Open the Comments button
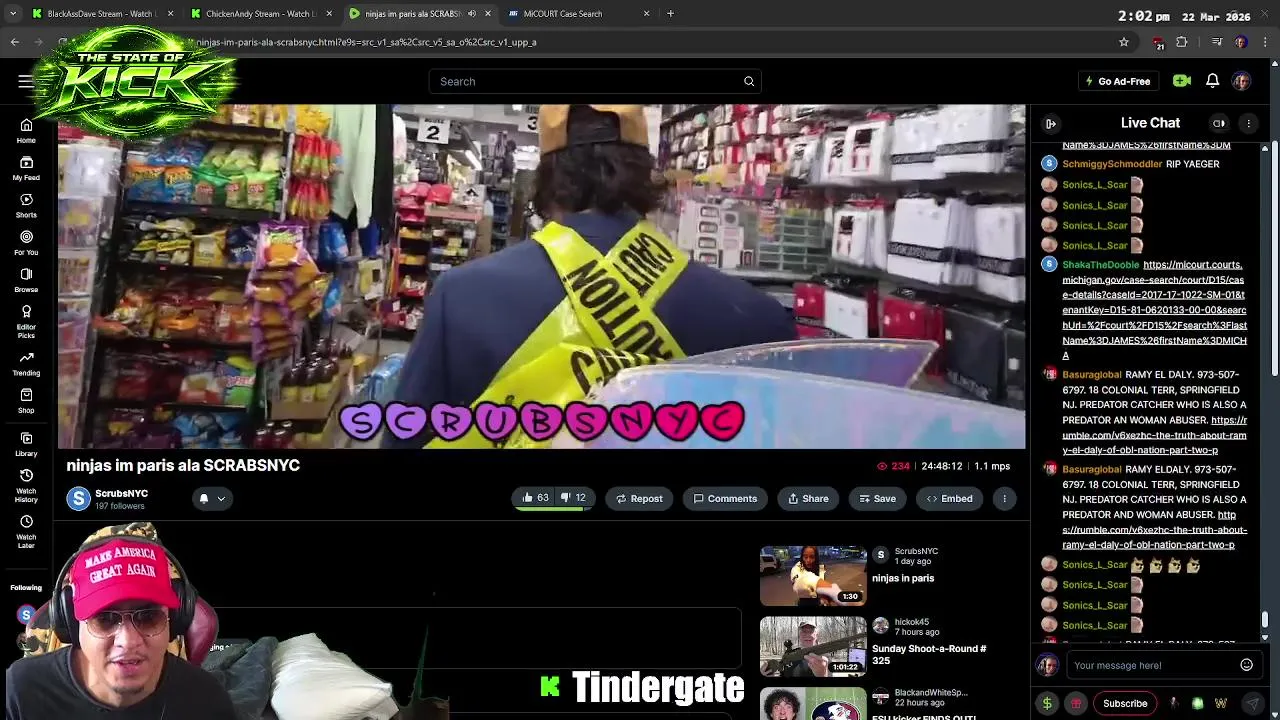The width and height of the screenshot is (1280, 720). (x=726, y=498)
